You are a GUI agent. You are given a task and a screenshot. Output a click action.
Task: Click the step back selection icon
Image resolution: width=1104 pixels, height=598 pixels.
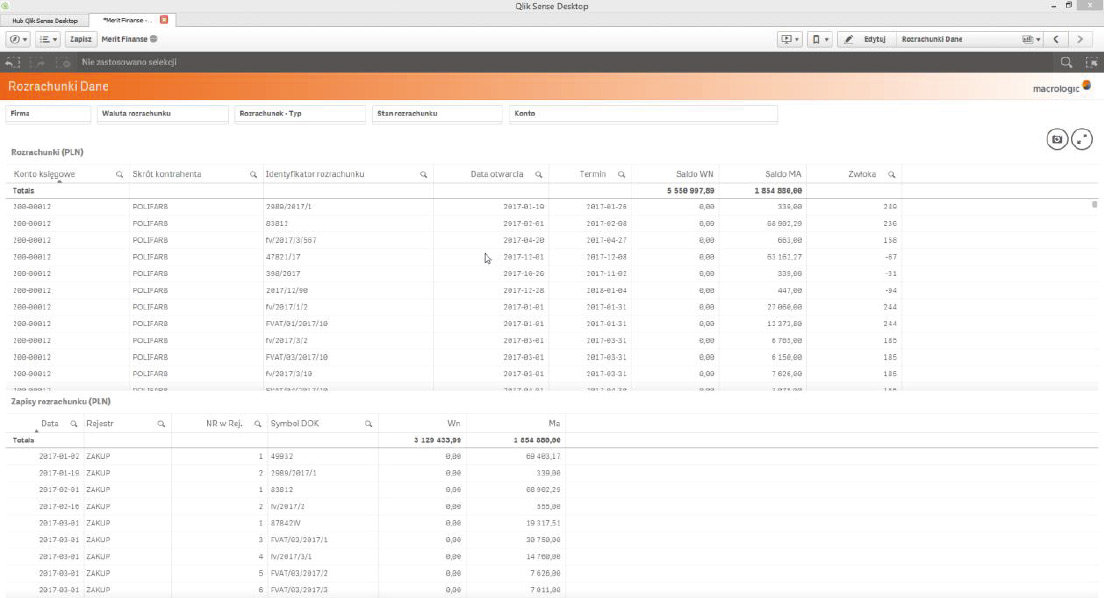[x=13, y=62]
